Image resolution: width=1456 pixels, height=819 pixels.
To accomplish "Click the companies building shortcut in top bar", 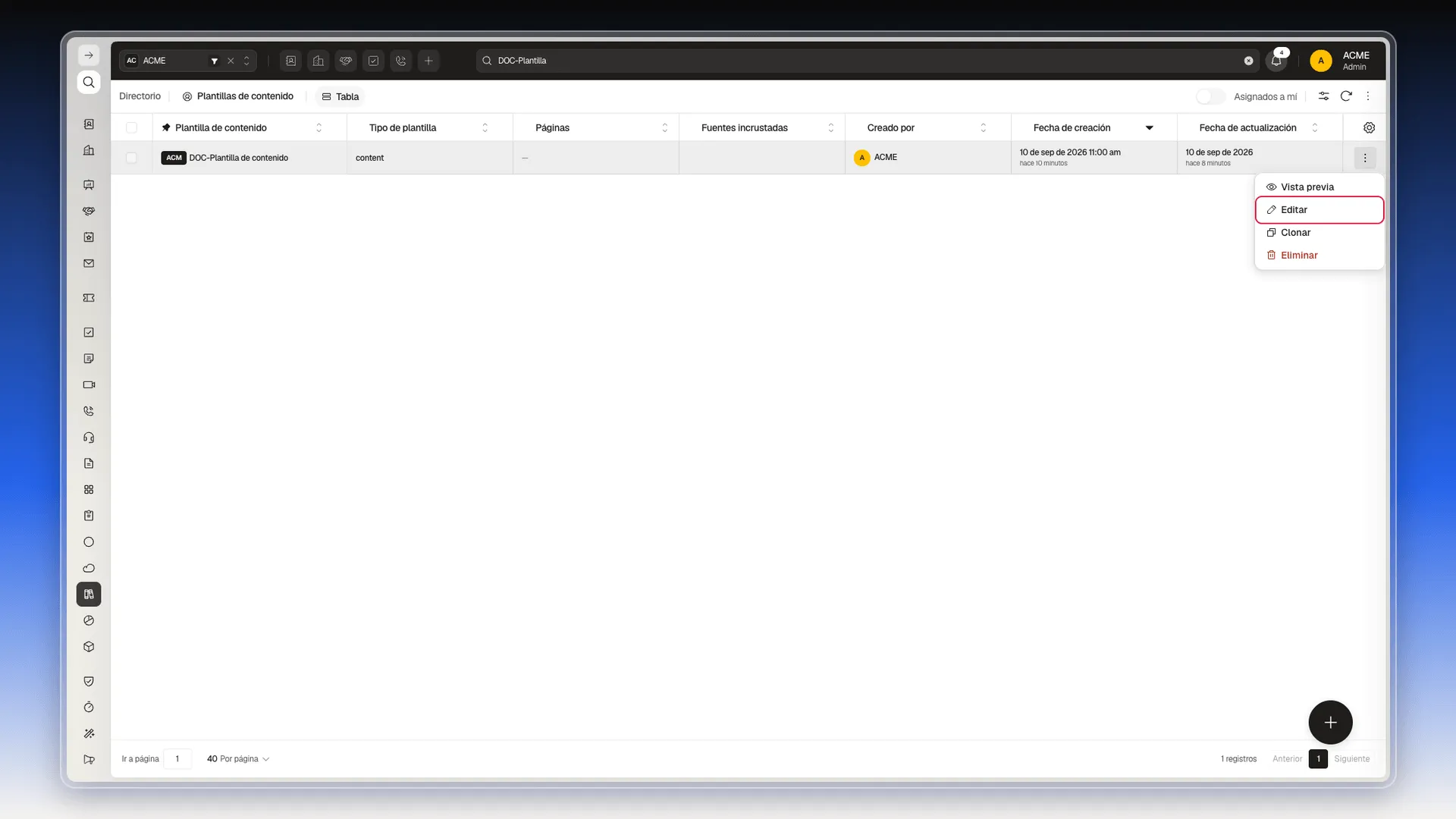I will tap(318, 61).
